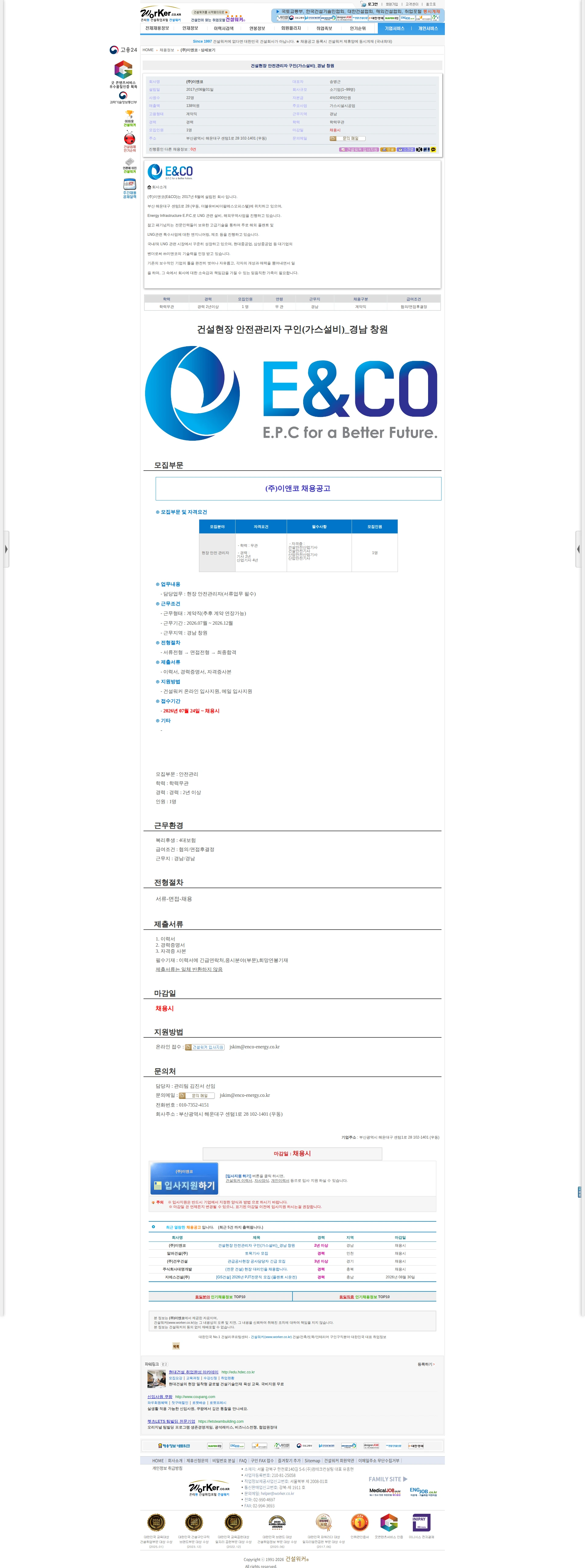Click the large 입사지원하기 button
The height and width of the screenshot is (1568, 585).
tap(184, 1178)
